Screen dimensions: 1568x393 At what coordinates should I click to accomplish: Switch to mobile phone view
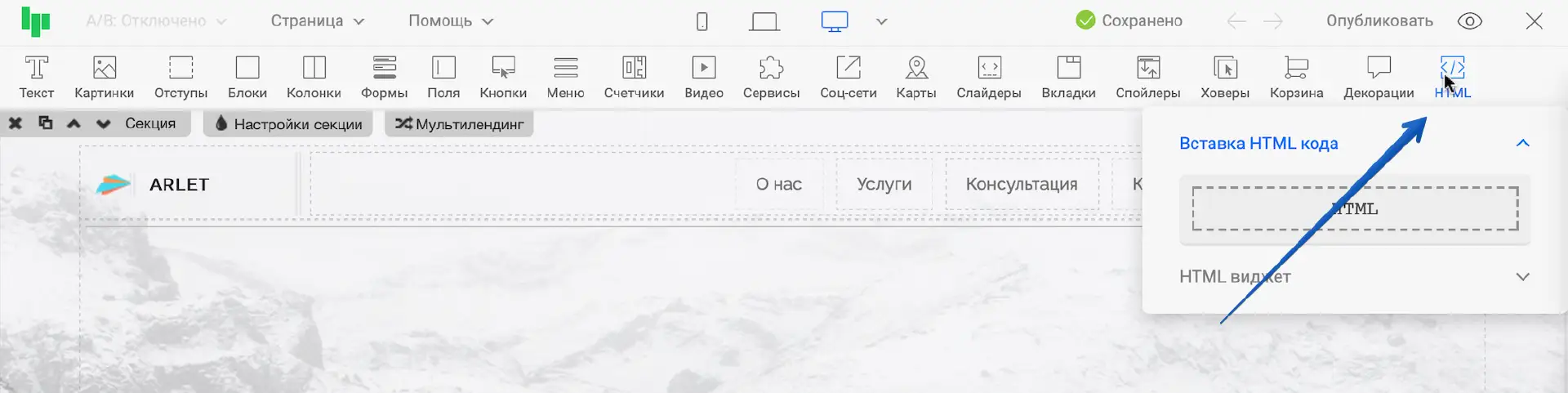[702, 21]
